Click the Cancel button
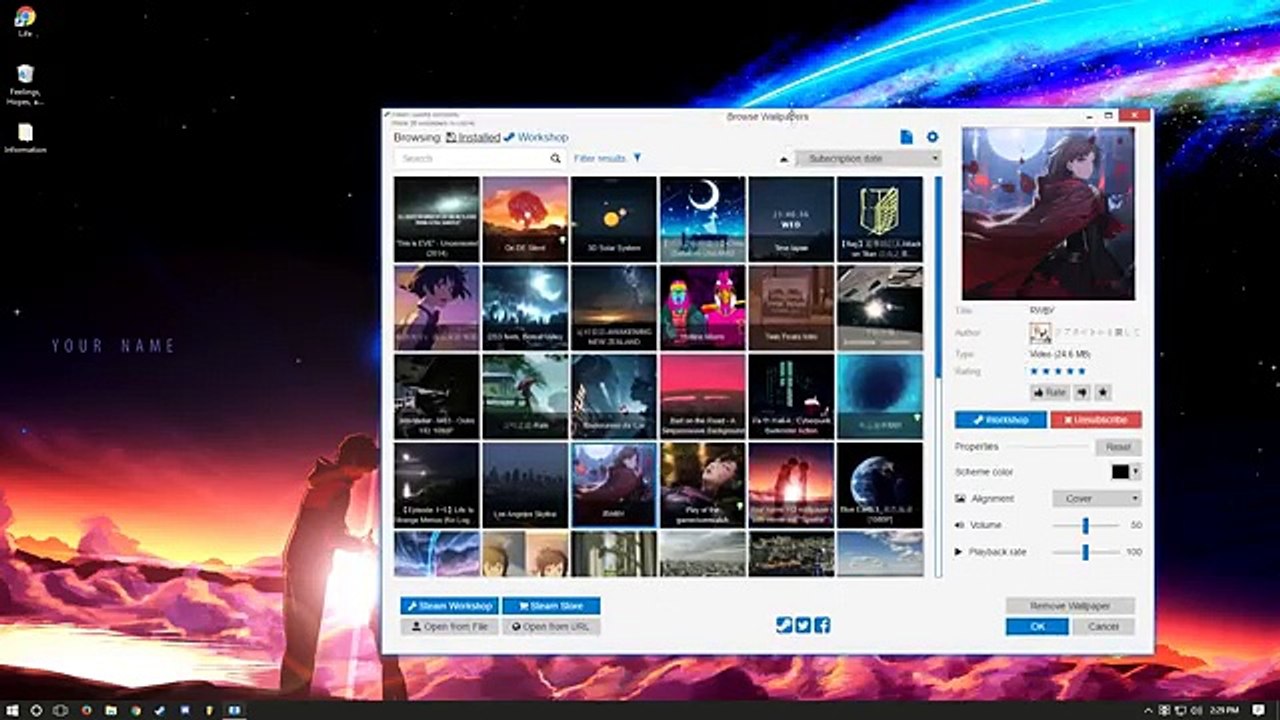The width and height of the screenshot is (1280, 720). [x=1103, y=627]
